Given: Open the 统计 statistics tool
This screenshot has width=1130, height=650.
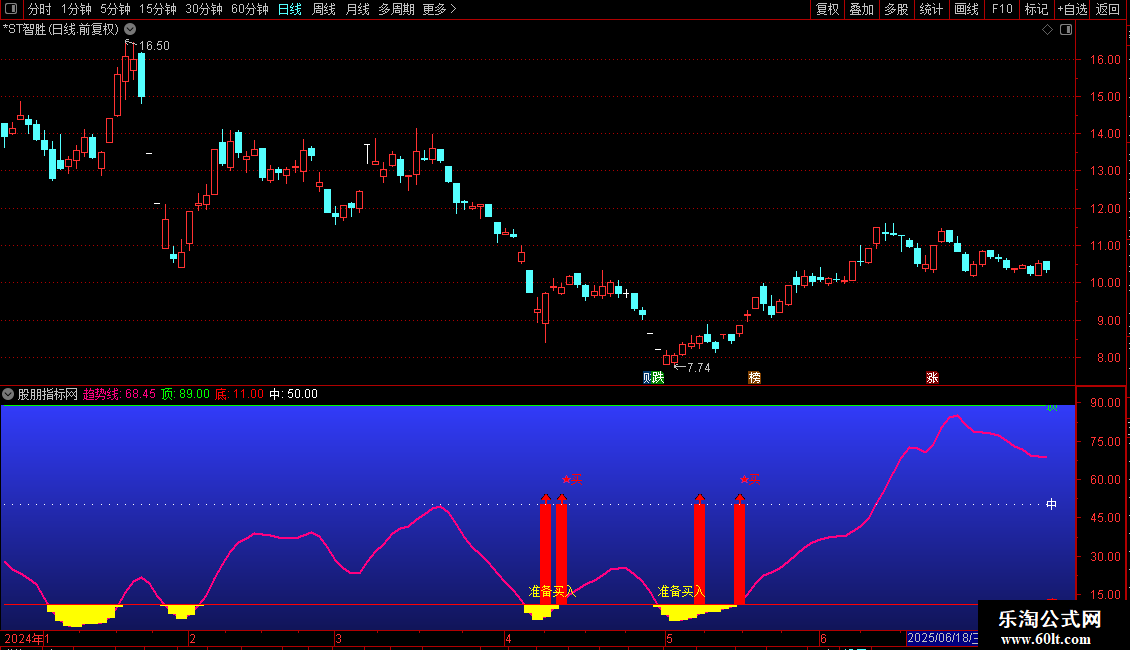Looking at the screenshot, I should [930, 9].
